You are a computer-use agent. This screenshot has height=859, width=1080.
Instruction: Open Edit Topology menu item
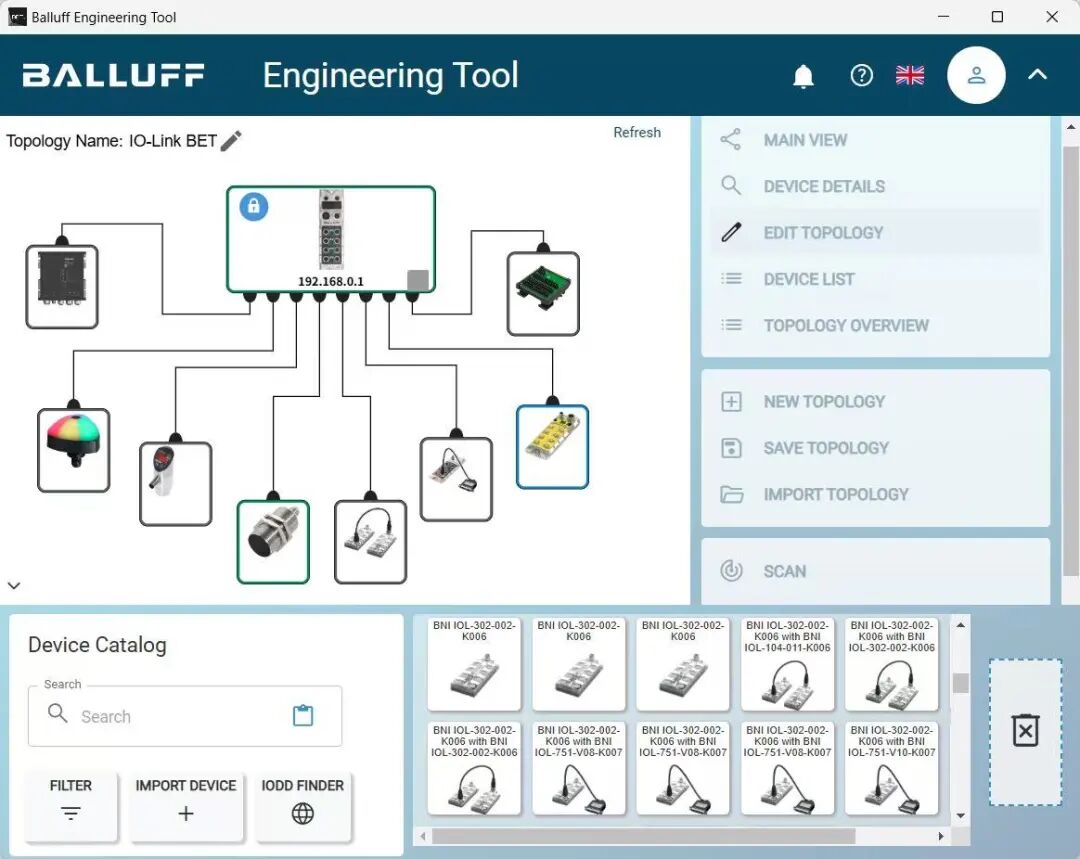[823, 233]
